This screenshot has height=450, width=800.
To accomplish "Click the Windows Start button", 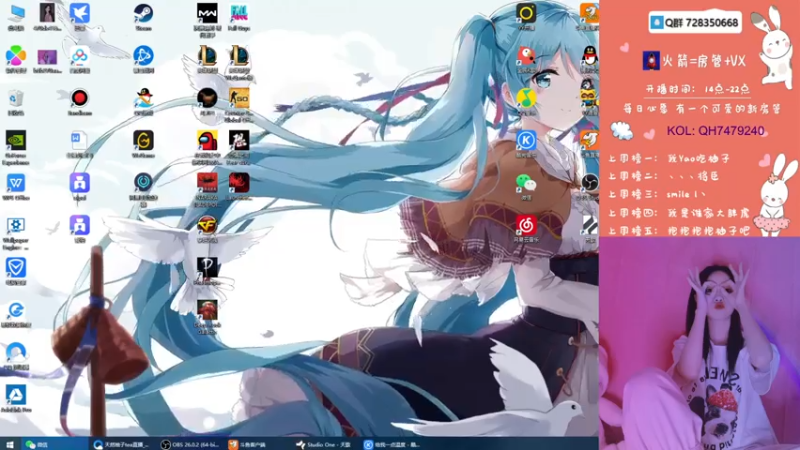I will 9,444.
